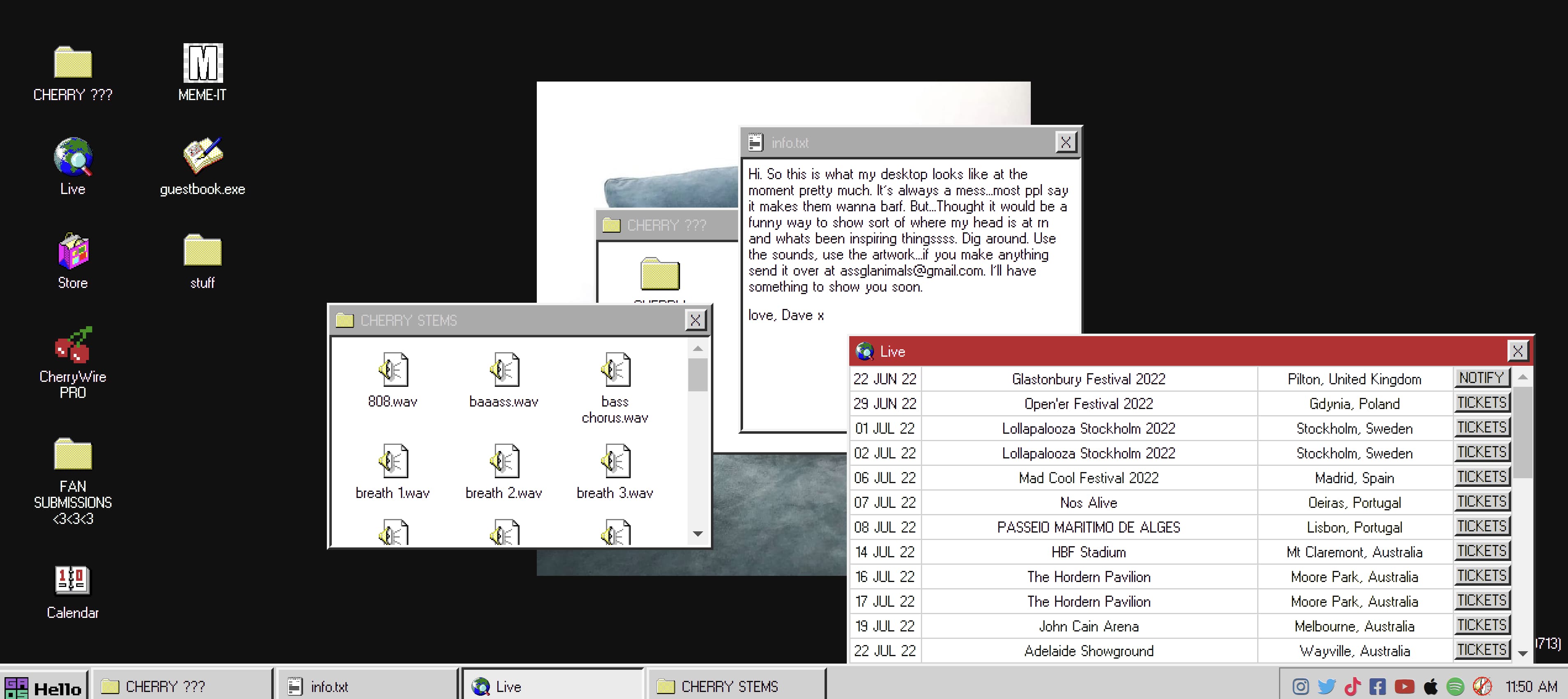Image resolution: width=1568 pixels, height=699 pixels.
Task: Click the YouTube tray icon
Action: [x=1404, y=687]
